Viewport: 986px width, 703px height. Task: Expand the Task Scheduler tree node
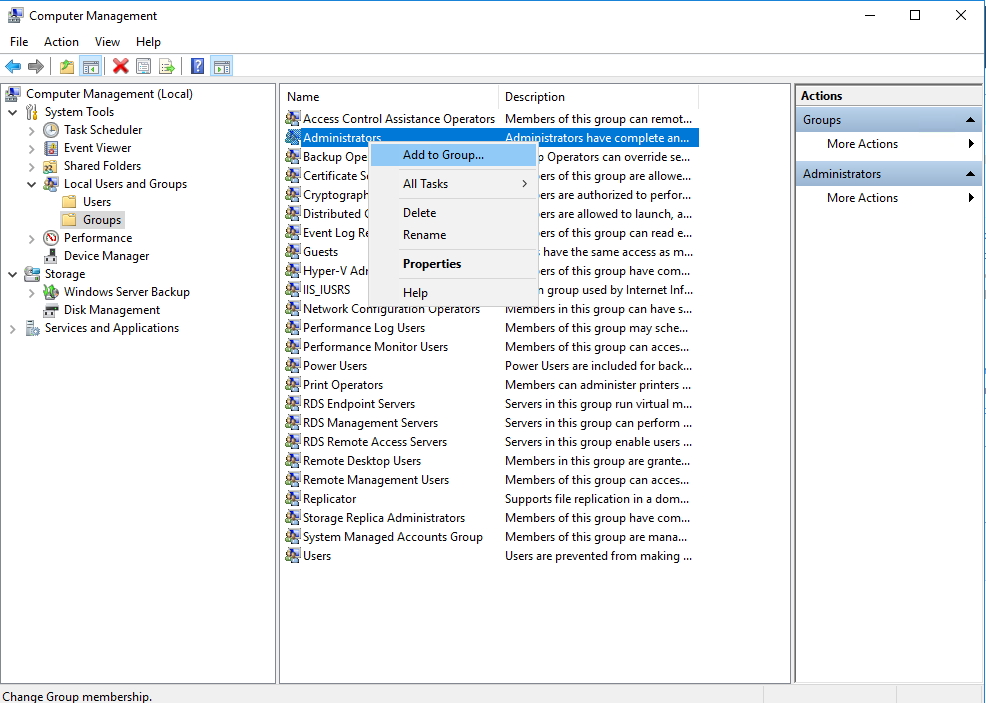click(32, 130)
